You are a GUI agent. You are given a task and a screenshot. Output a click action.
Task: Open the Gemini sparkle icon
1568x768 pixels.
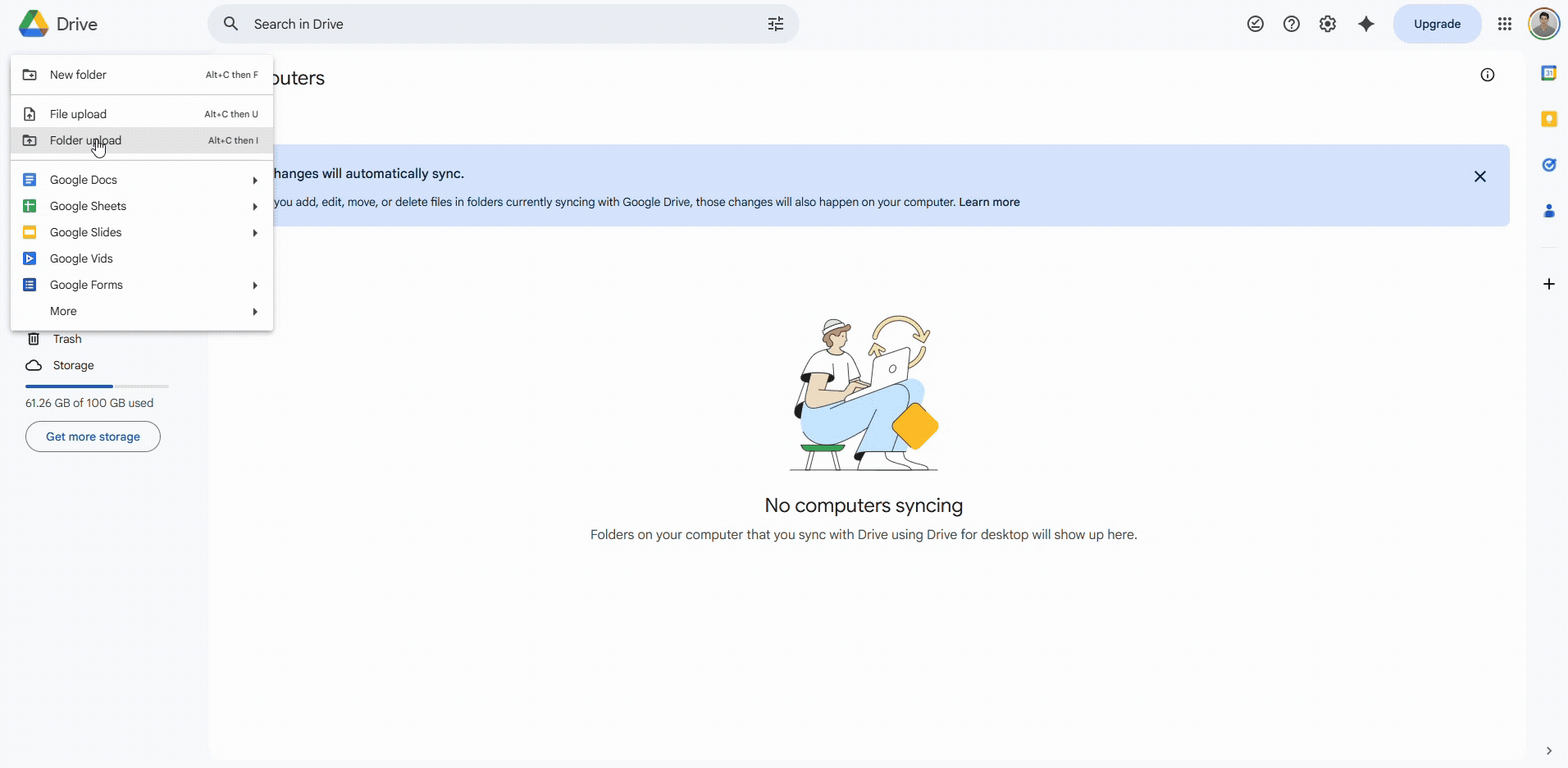click(1366, 24)
